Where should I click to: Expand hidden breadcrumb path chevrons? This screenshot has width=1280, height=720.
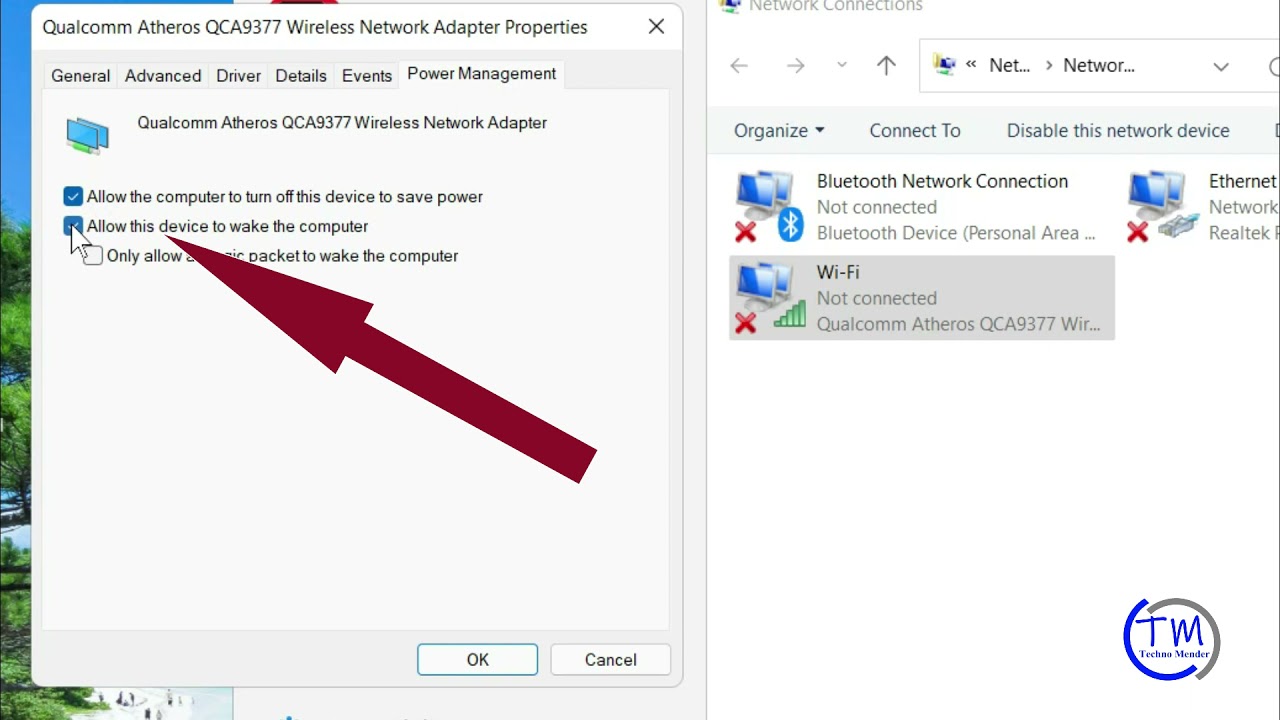coord(971,65)
